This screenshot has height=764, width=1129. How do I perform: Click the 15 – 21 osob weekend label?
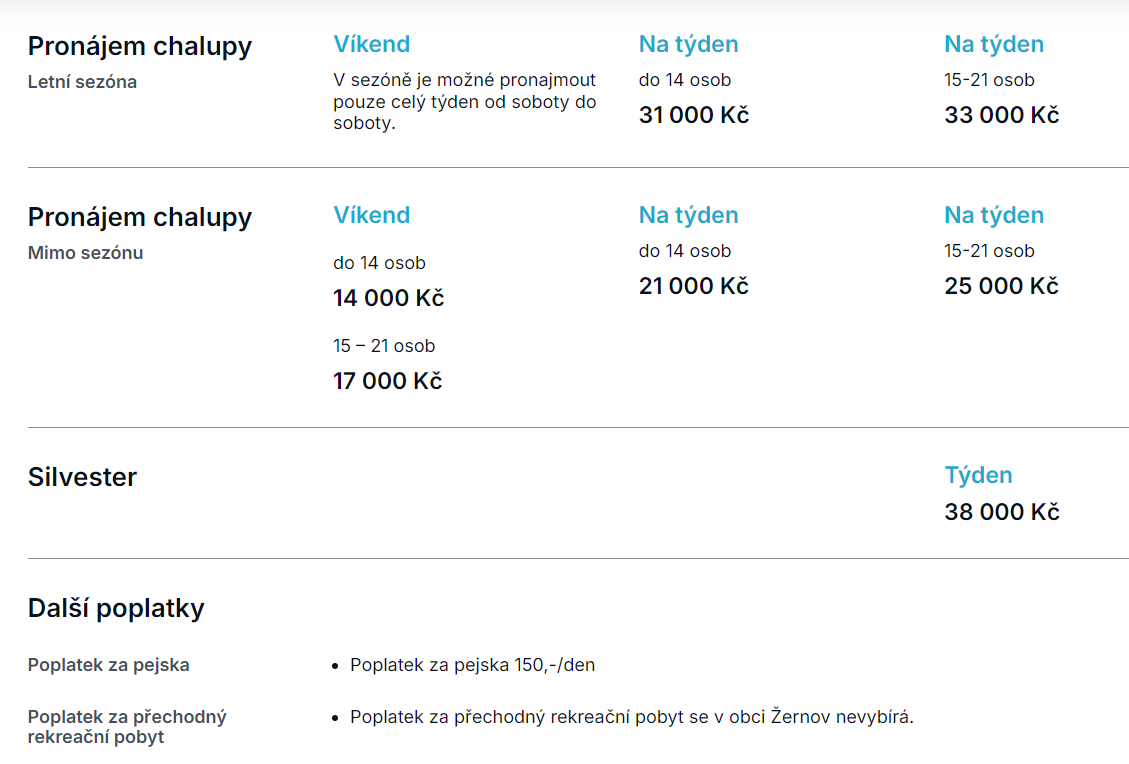[384, 346]
